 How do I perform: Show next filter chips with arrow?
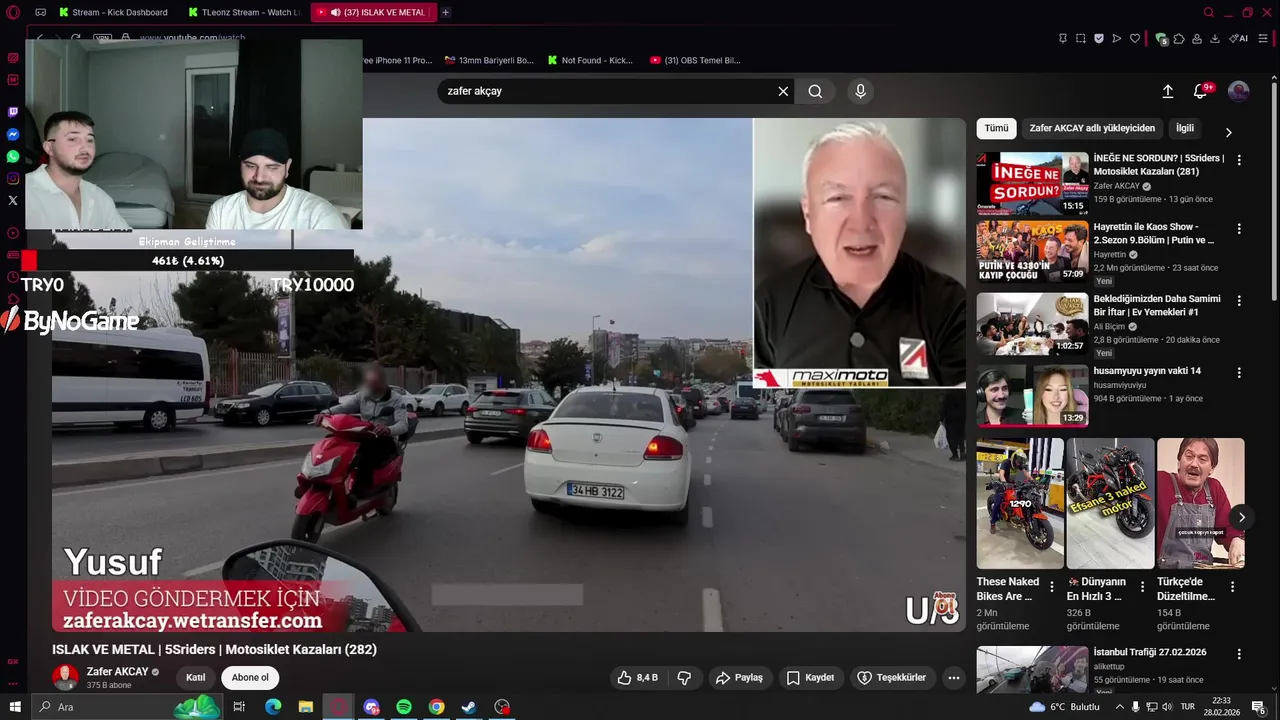[x=1228, y=132]
